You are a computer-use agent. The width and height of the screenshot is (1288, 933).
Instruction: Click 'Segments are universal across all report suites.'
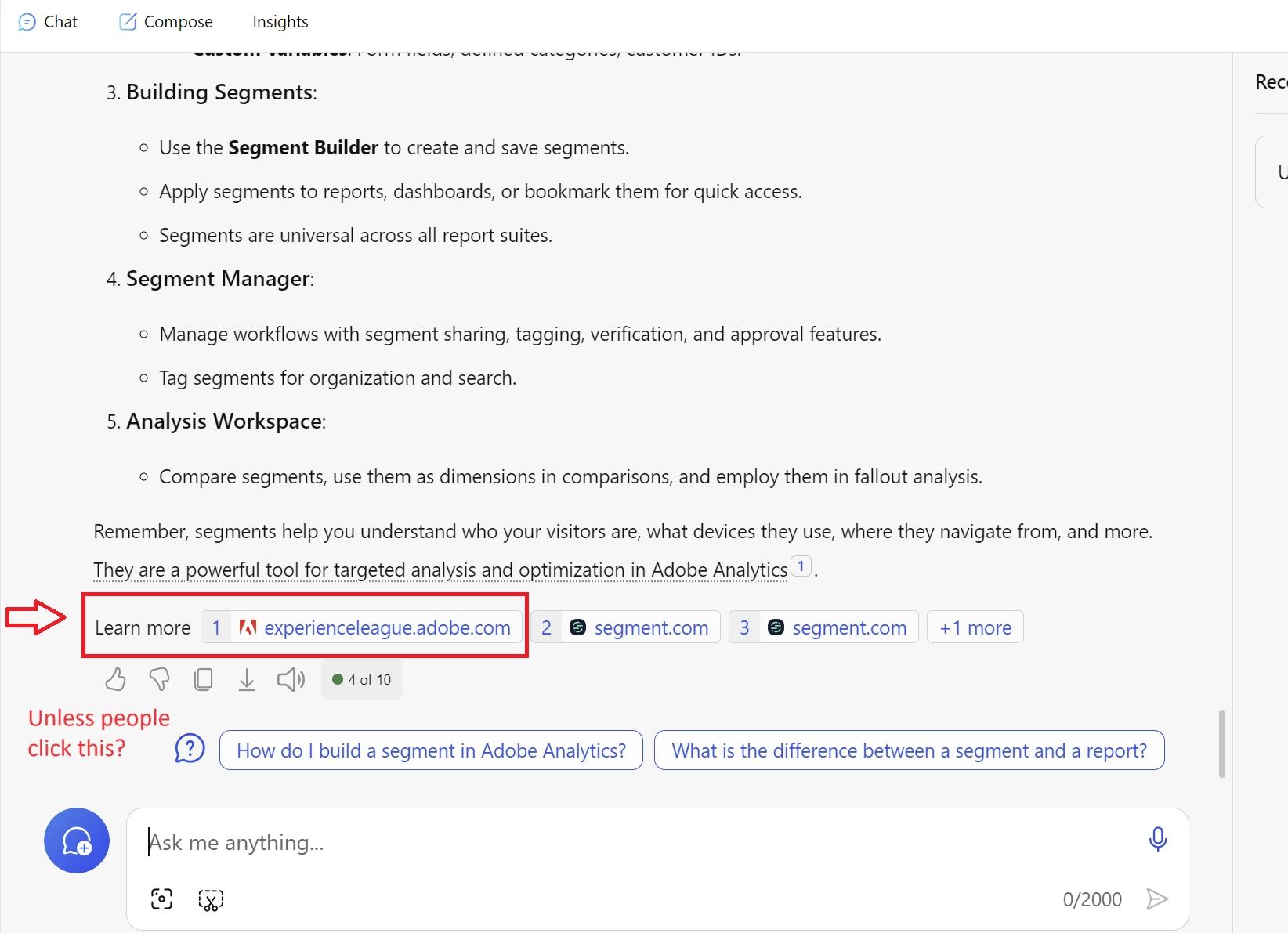[356, 236]
